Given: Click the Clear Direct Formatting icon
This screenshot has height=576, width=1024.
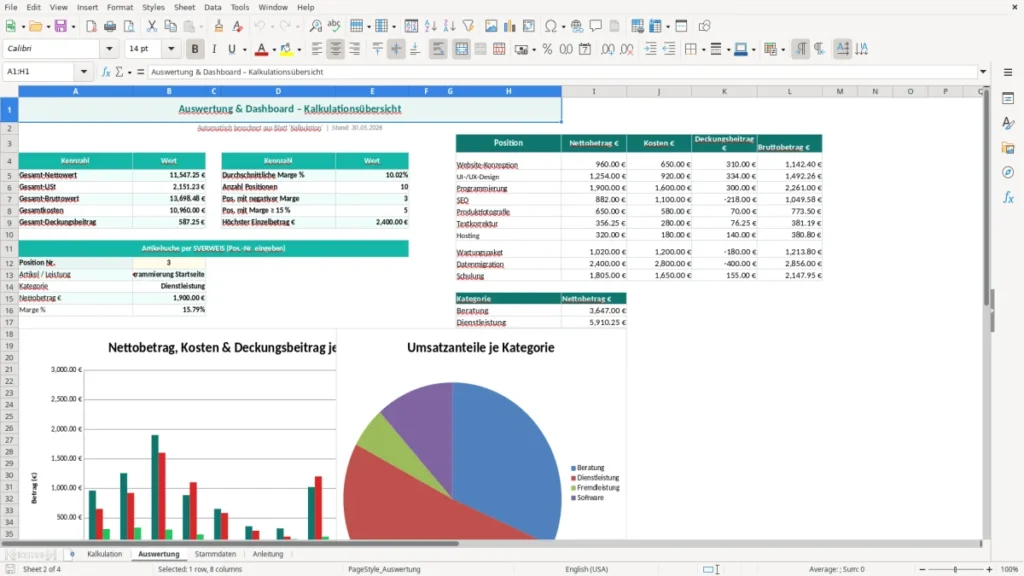Looking at the screenshot, I should pos(238,26).
